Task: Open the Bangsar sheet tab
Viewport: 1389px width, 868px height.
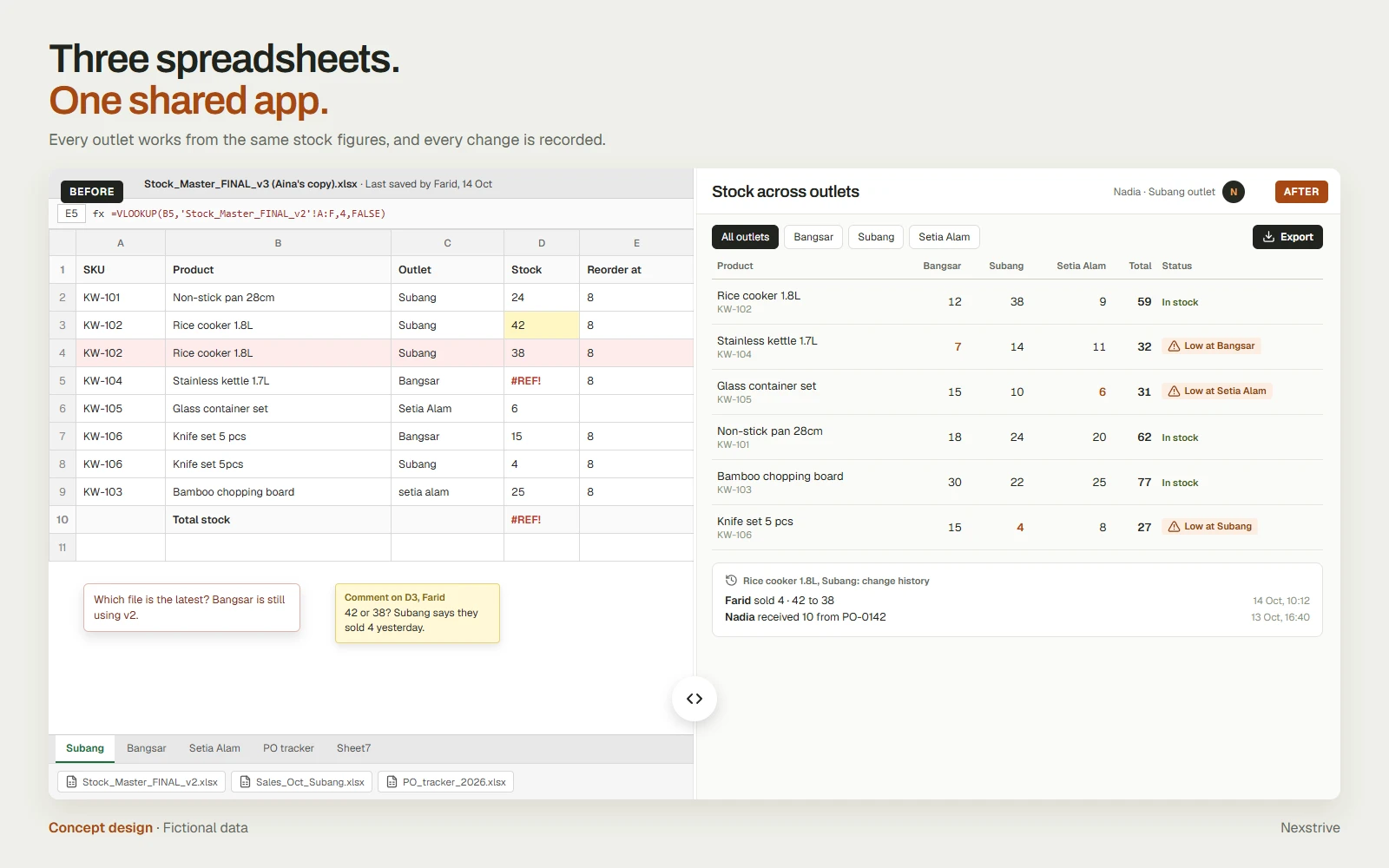Action: pyautogui.click(x=147, y=748)
